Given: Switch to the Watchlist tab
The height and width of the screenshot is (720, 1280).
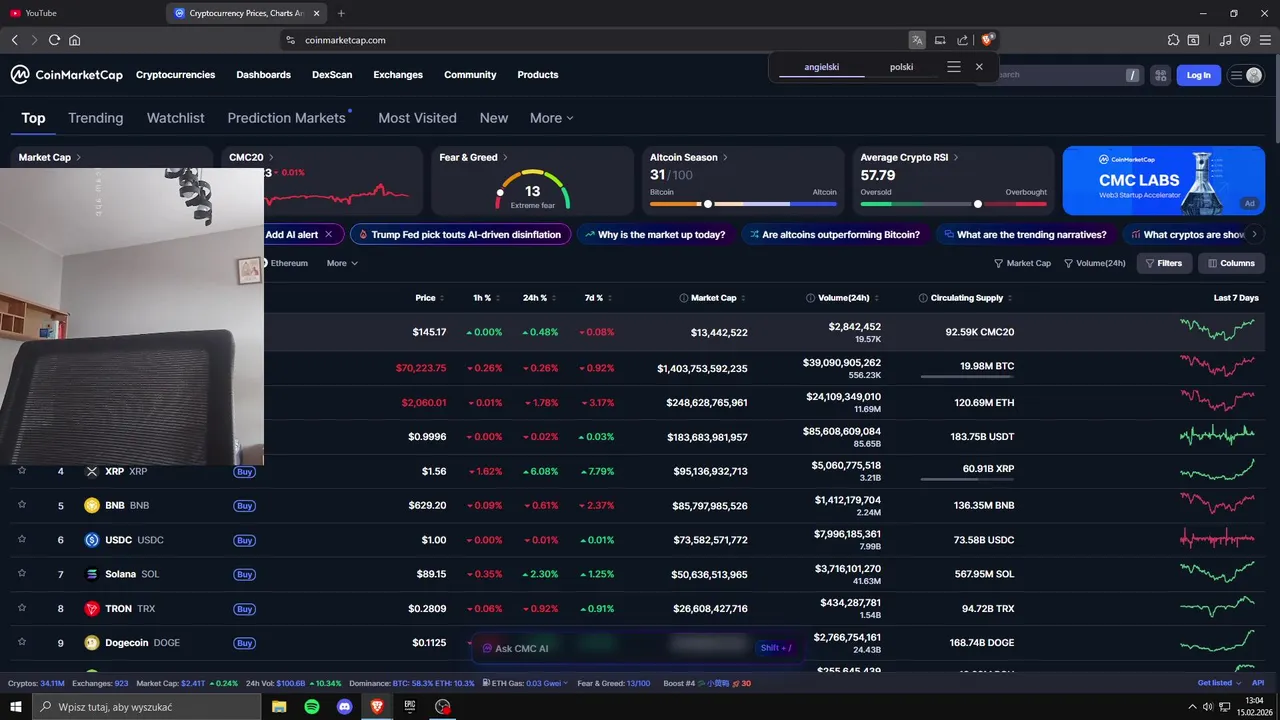Looking at the screenshot, I should click(x=176, y=118).
